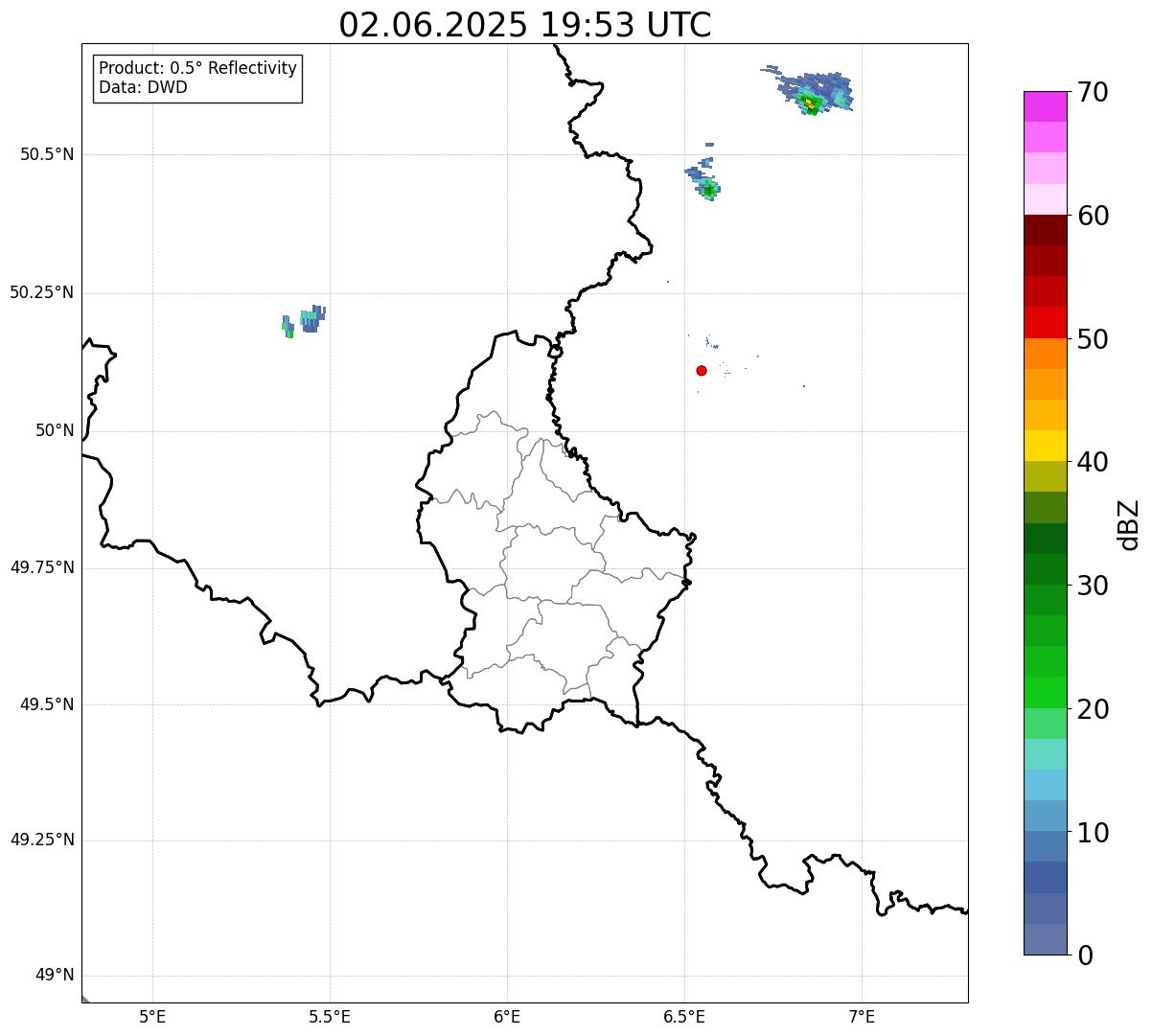Click the bright green swatch above 20 dBZ
1152x1036 pixels.
click(x=1045, y=692)
